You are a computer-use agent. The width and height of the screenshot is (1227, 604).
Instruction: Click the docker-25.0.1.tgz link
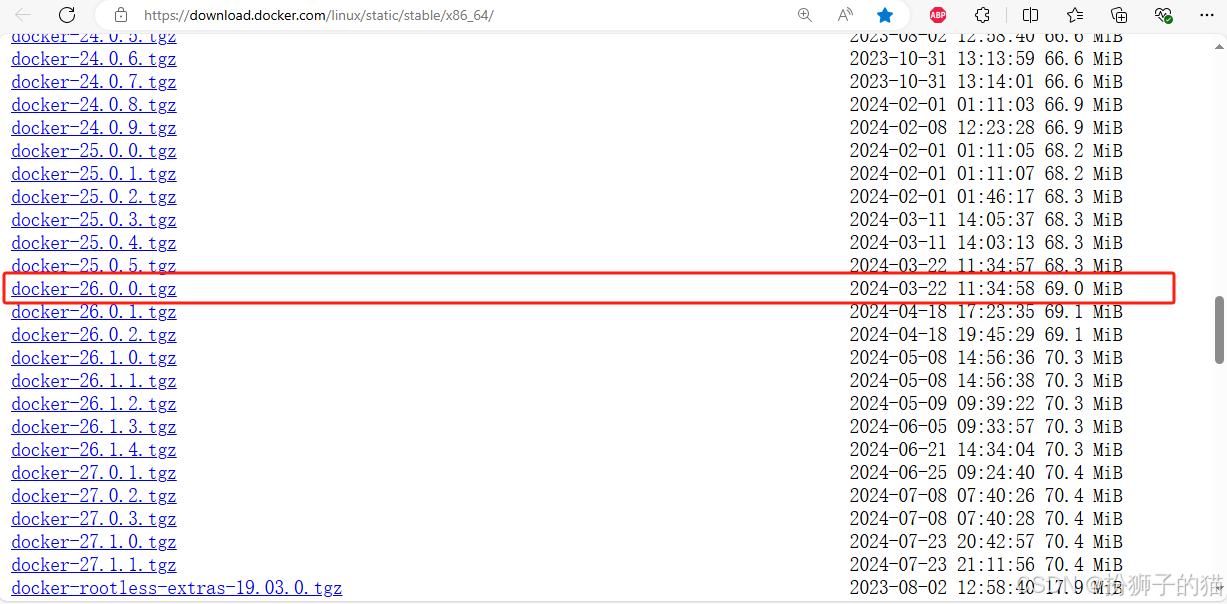(x=94, y=174)
